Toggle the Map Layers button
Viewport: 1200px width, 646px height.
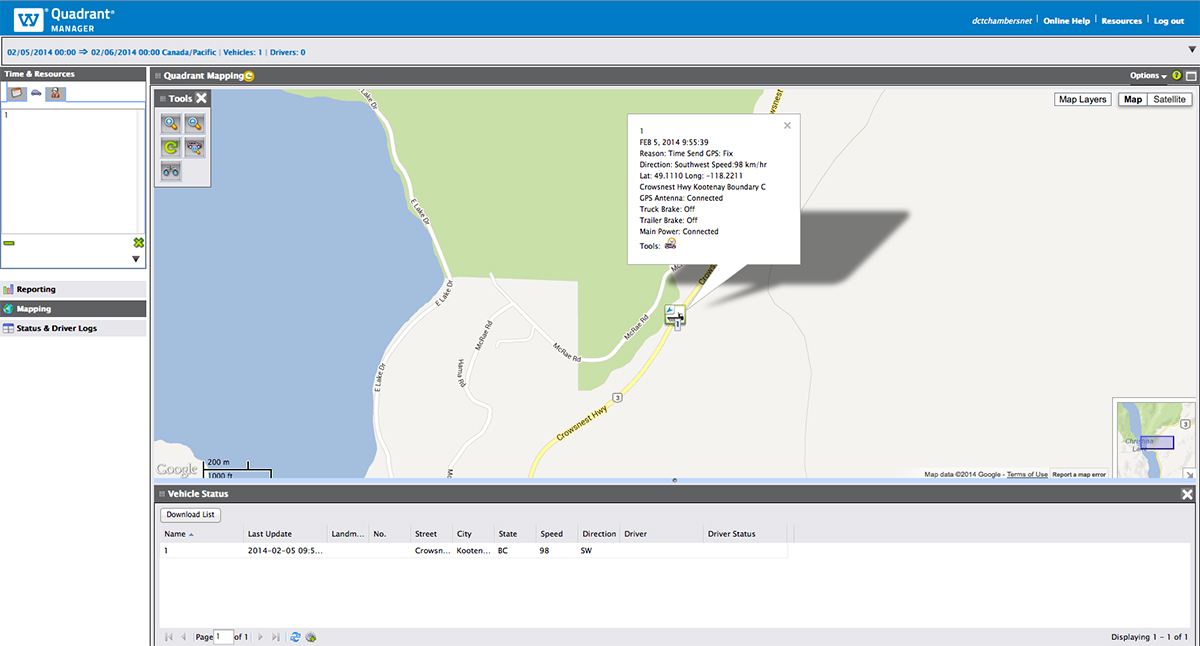pyautogui.click(x=1083, y=100)
